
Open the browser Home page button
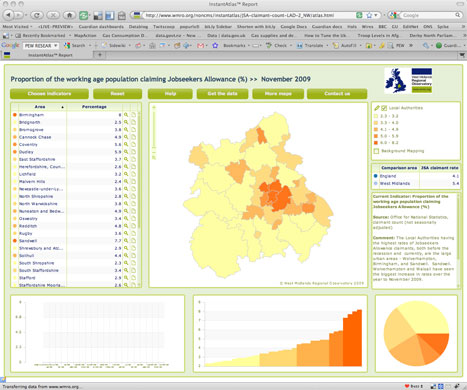(x=69, y=15)
